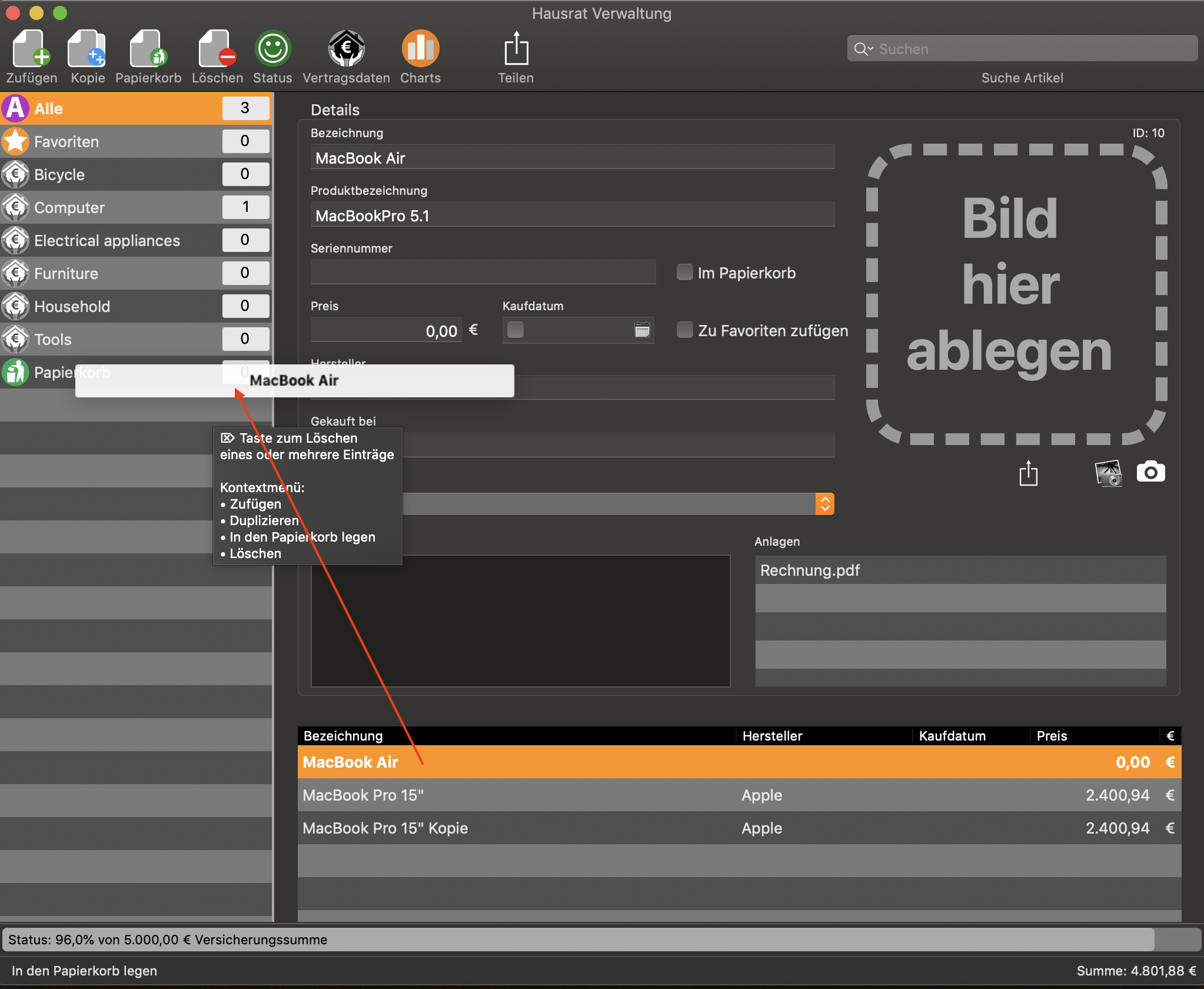Image resolution: width=1204 pixels, height=989 pixels.
Task: Open the Status smiley icon
Action: click(272, 48)
